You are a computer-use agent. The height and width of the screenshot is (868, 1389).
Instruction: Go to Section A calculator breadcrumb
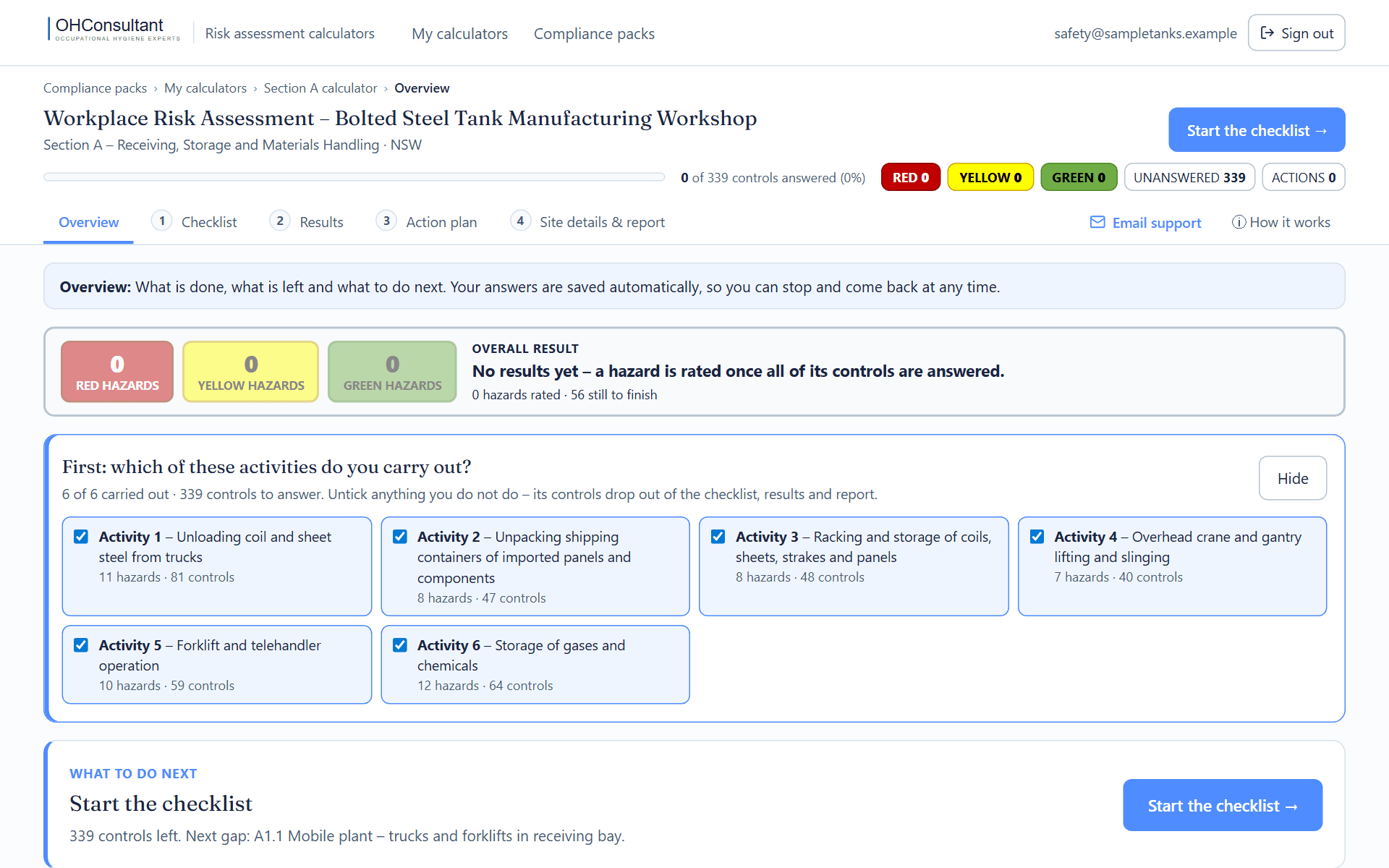(320, 88)
